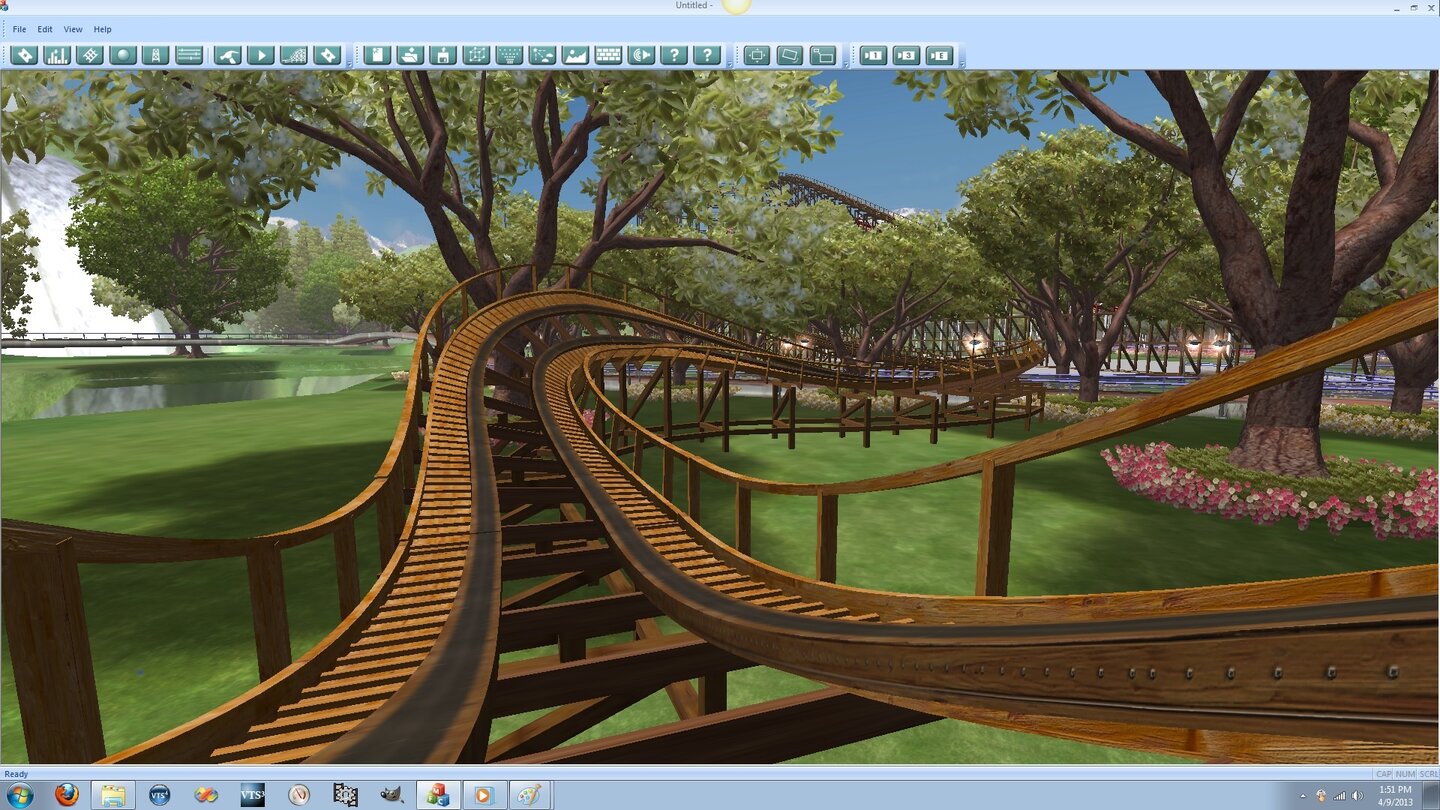Expand toolbar overflow arrow after camera buttons
The width and height of the screenshot is (1440, 810).
(x=961, y=63)
